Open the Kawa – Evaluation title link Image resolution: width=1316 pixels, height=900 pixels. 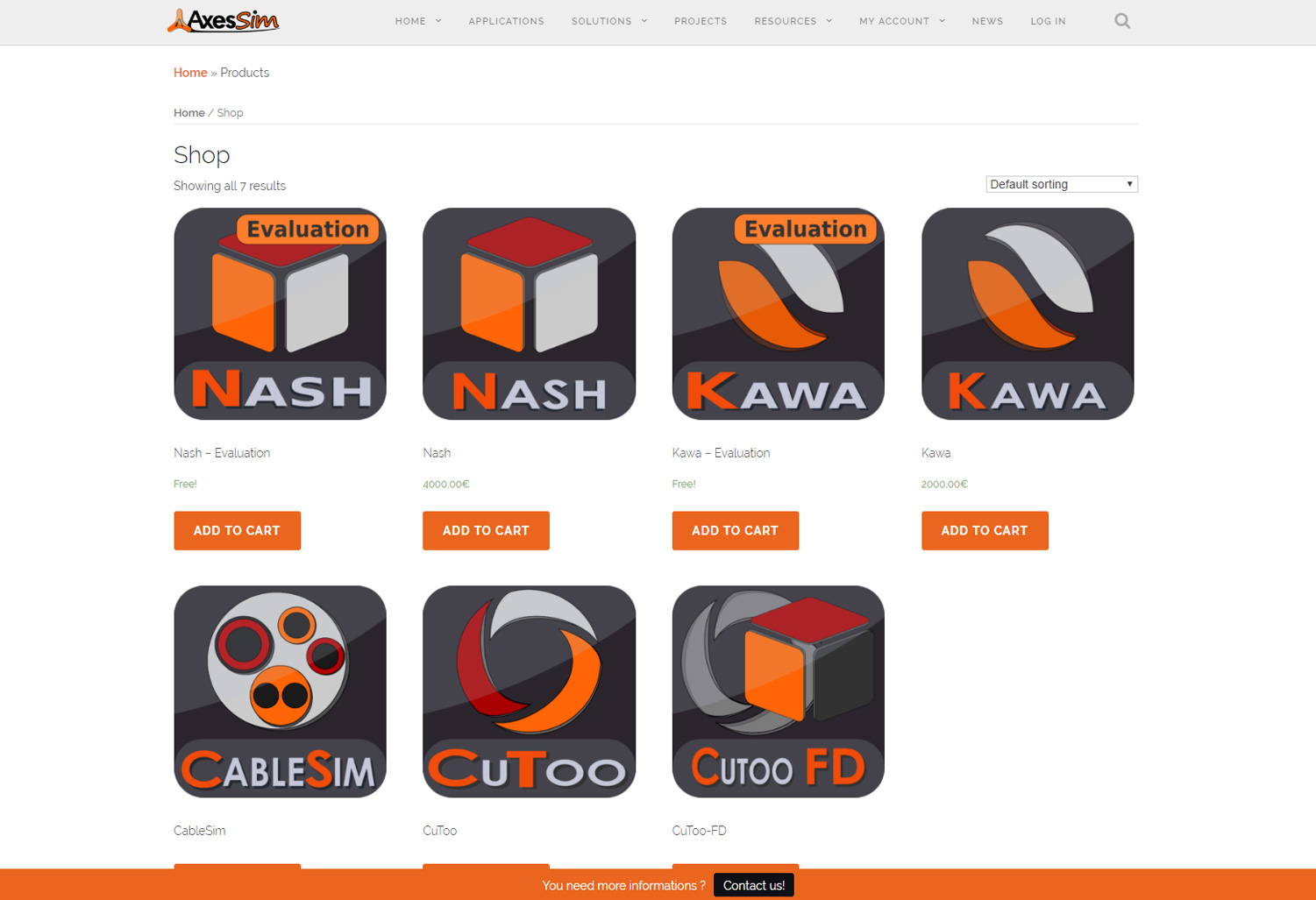721,453
